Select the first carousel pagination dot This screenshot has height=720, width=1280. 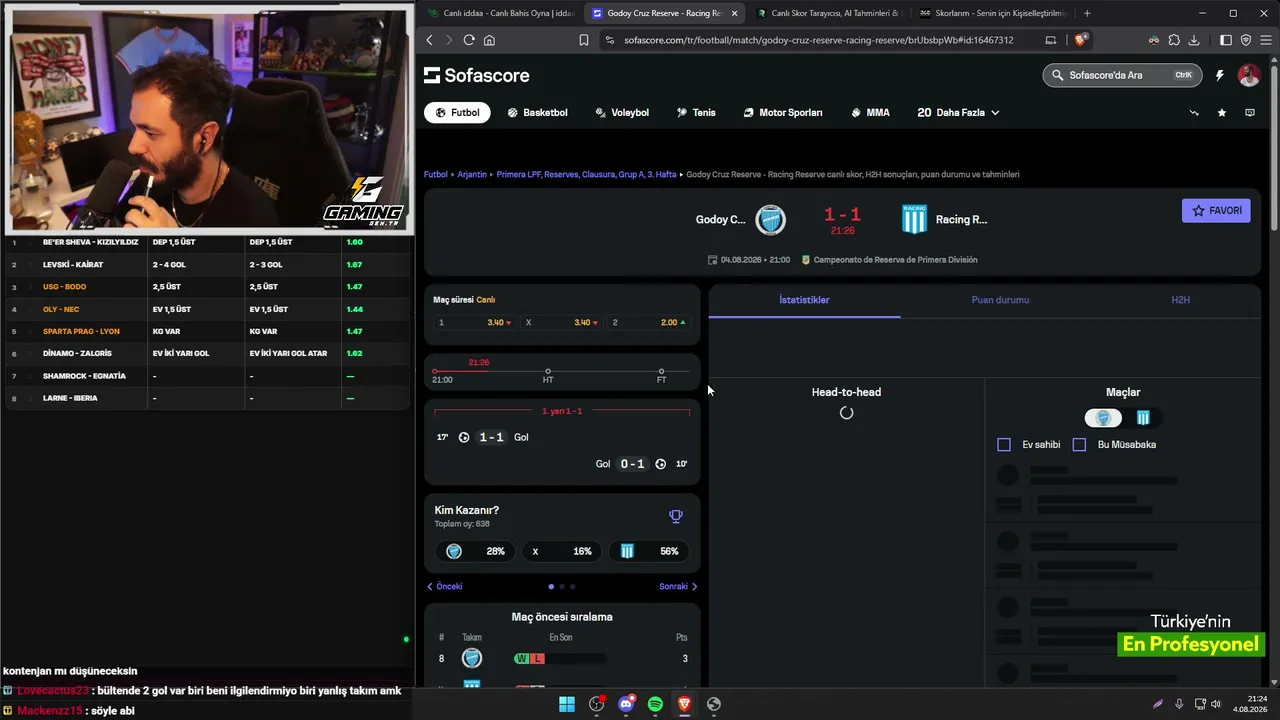pyautogui.click(x=551, y=587)
